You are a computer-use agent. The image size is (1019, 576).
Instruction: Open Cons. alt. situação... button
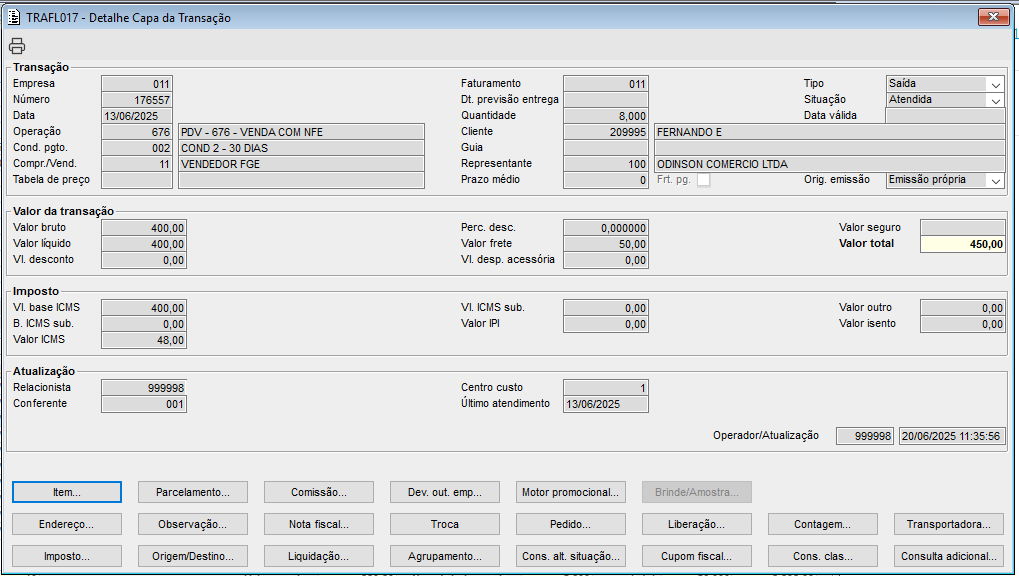click(571, 556)
